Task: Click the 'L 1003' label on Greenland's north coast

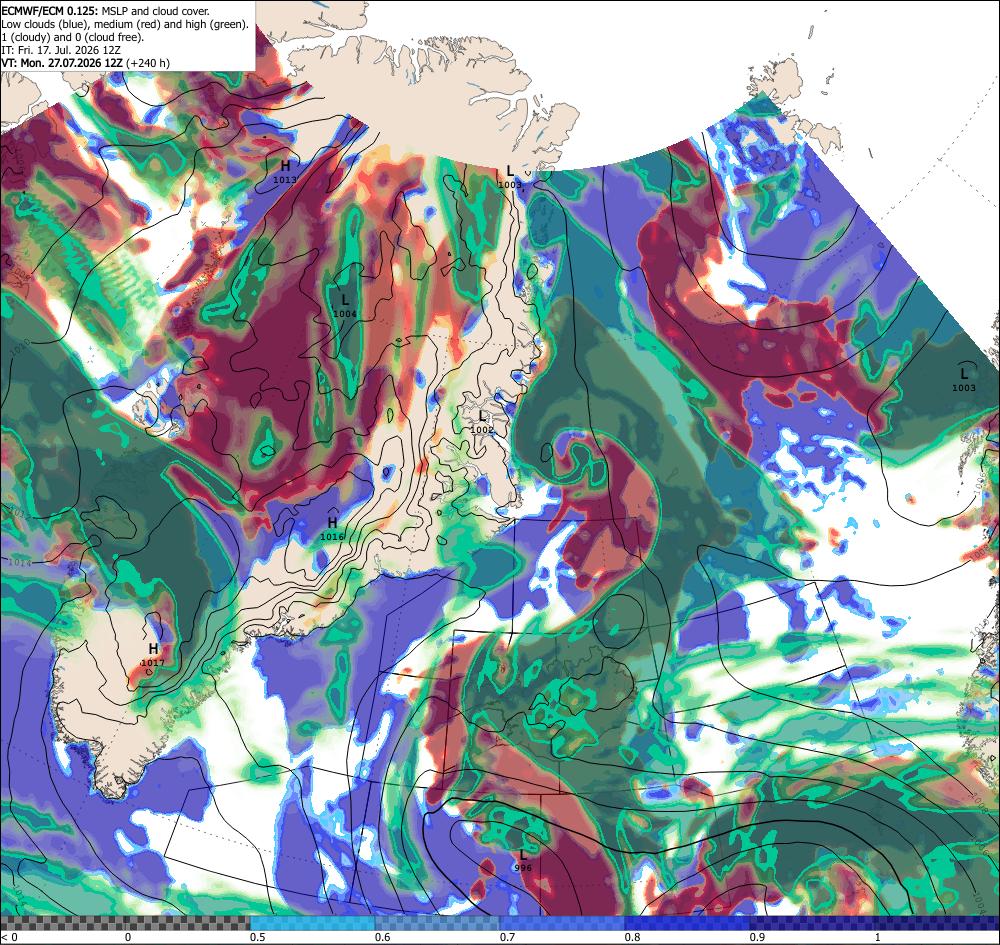Action: (510, 177)
